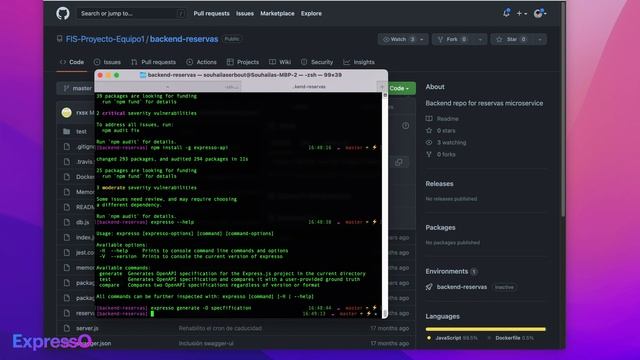Open the commit author avatar

(67, 113)
